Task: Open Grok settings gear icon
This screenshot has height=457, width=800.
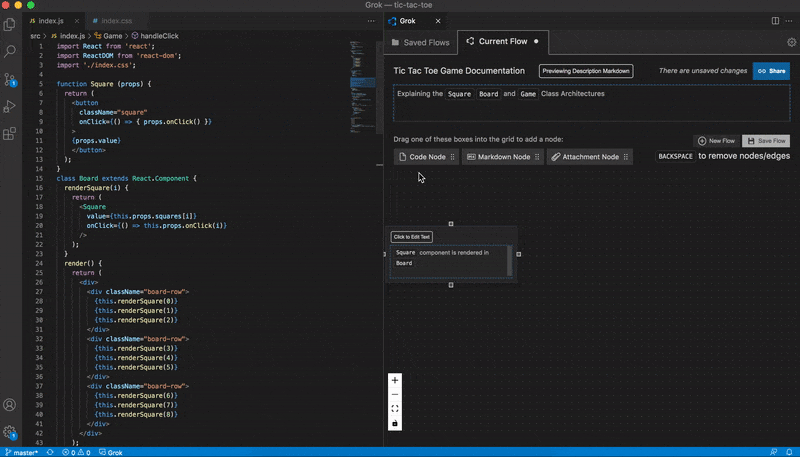Action: tap(791, 42)
